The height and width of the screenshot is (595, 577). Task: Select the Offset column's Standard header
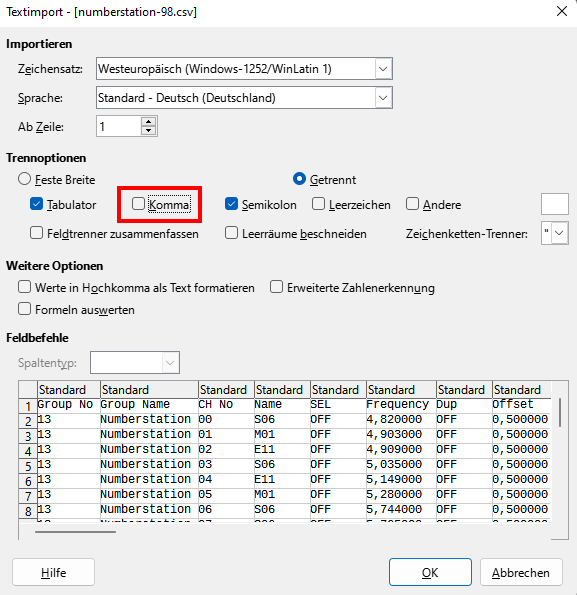tap(522, 390)
